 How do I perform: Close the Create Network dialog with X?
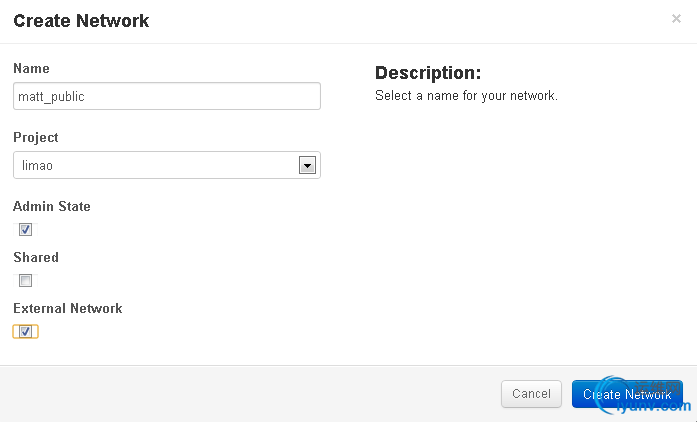tap(676, 19)
